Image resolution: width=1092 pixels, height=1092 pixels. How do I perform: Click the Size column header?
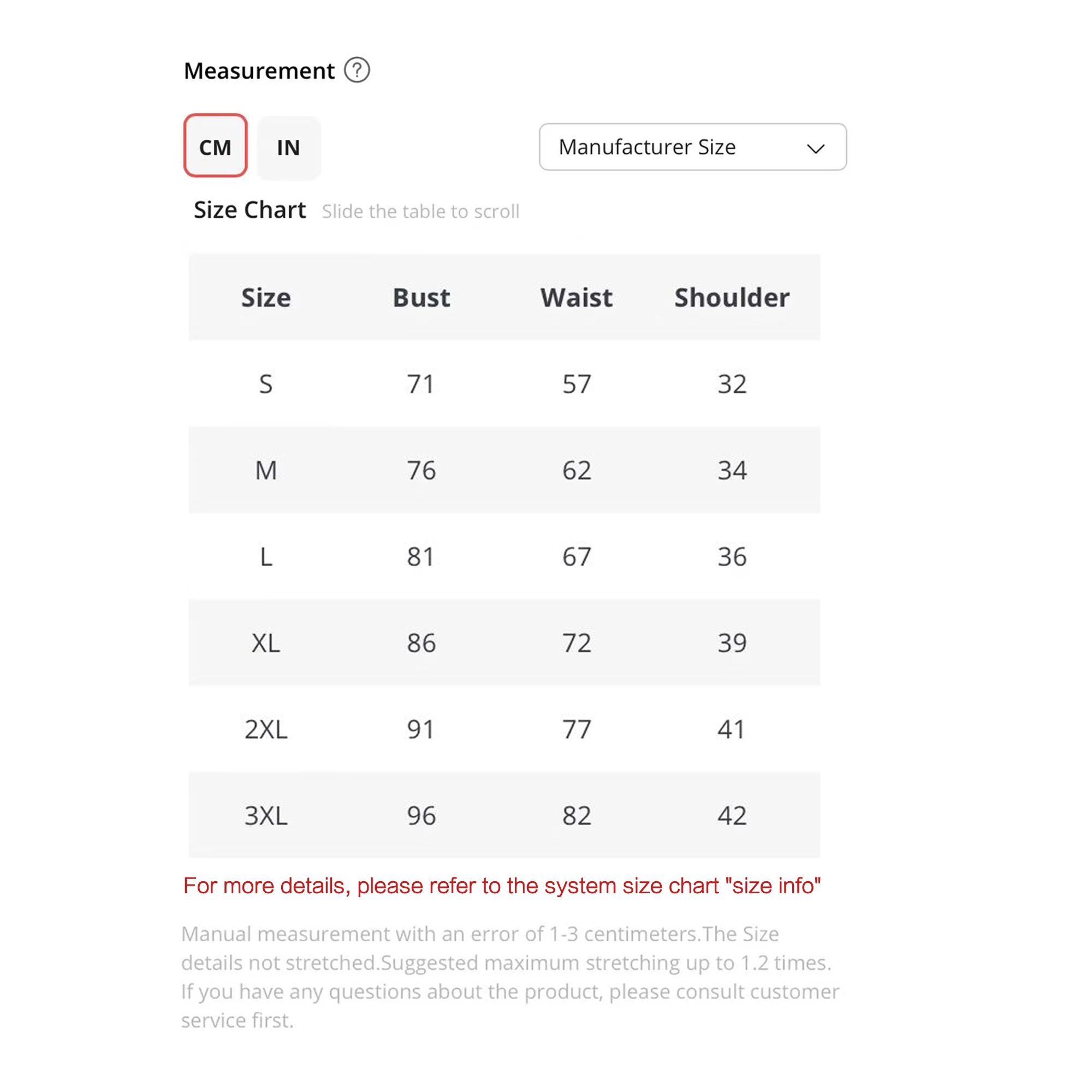coord(266,298)
